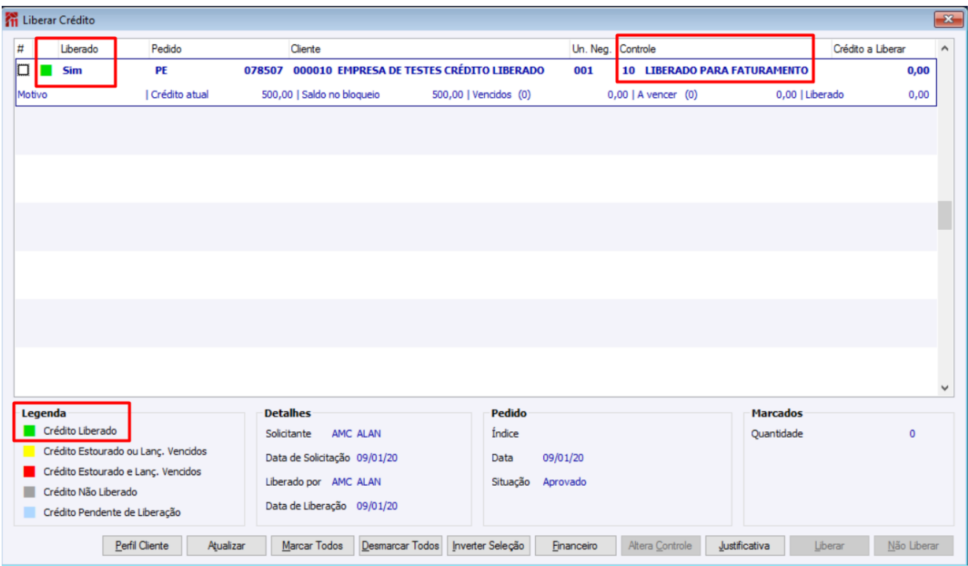The image size is (968, 566).
Task: Click Data de Solicitação value 09/01/20
Action: tap(377, 458)
